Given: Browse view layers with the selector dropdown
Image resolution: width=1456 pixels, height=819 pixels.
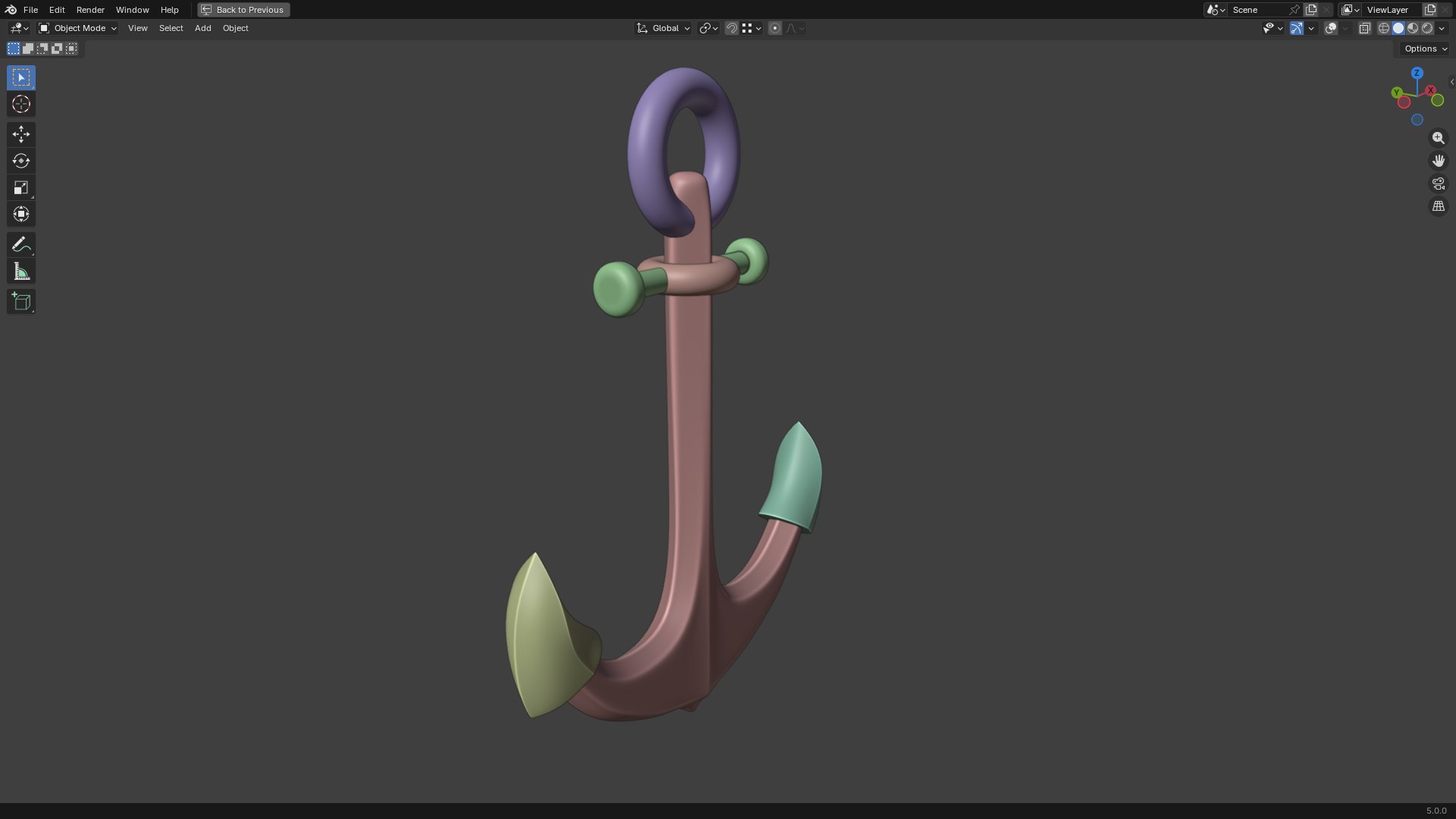Looking at the screenshot, I should (x=1350, y=10).
